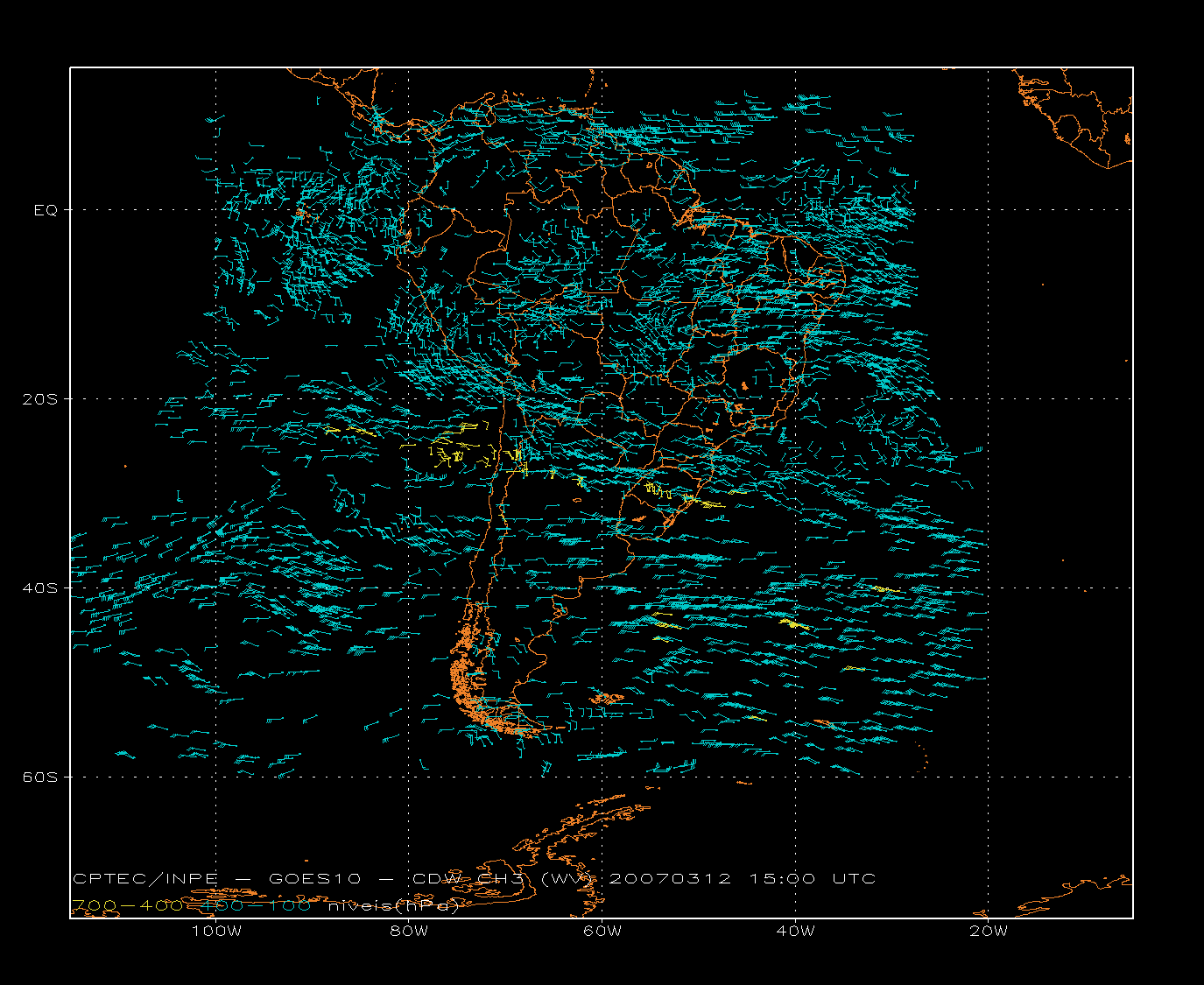Click the '60W' longitude axis label
This screenshot has width=1204, height=985.
(602, 931)
